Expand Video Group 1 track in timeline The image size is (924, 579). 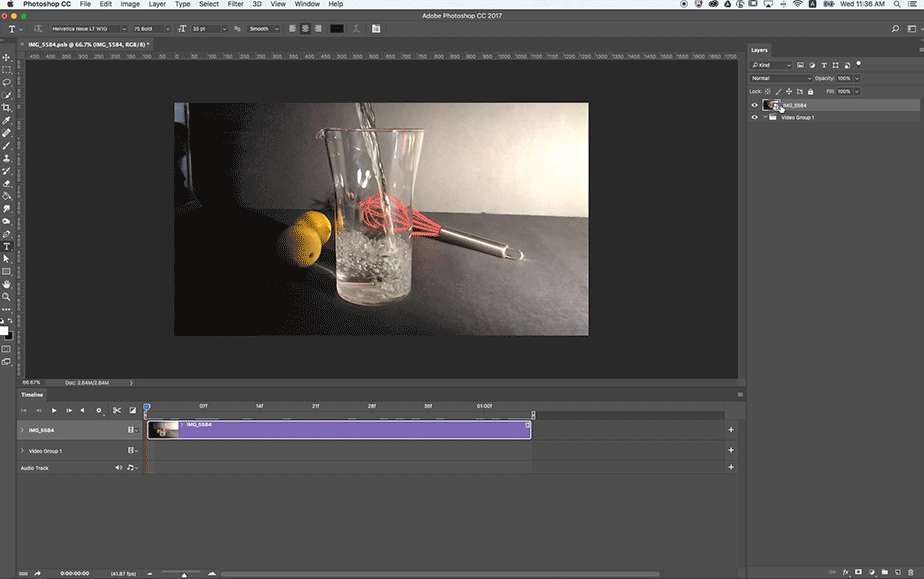[x=22, y=451]
